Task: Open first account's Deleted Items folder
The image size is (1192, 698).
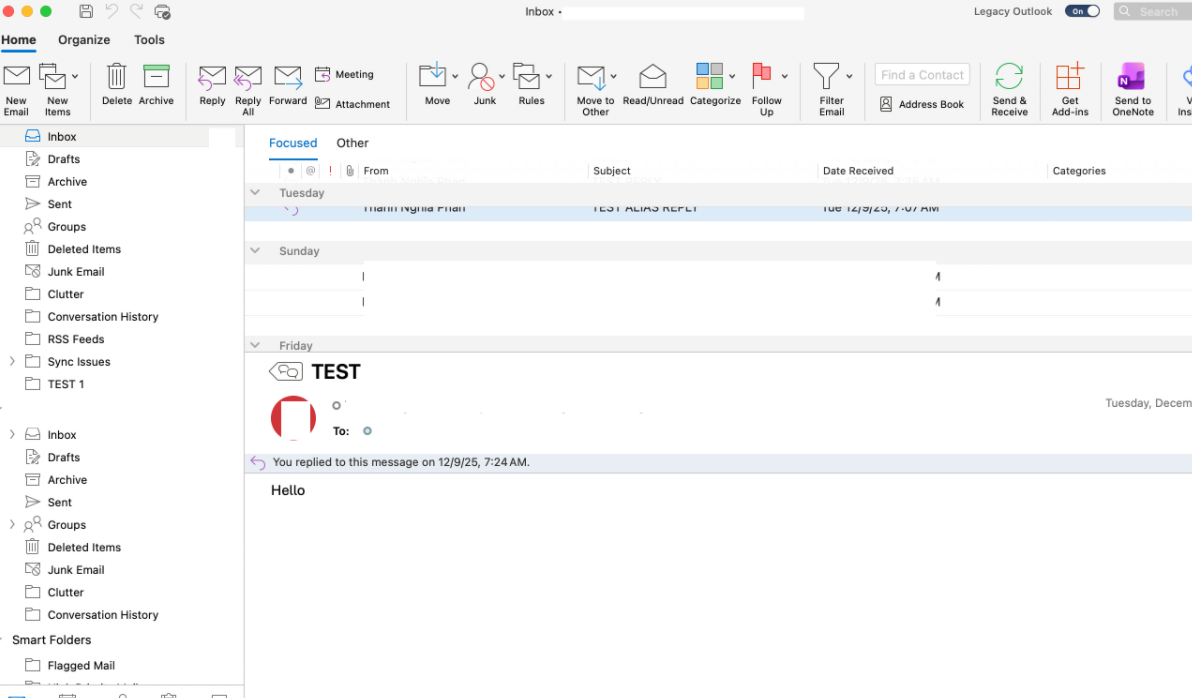Action: coord(84,249)
